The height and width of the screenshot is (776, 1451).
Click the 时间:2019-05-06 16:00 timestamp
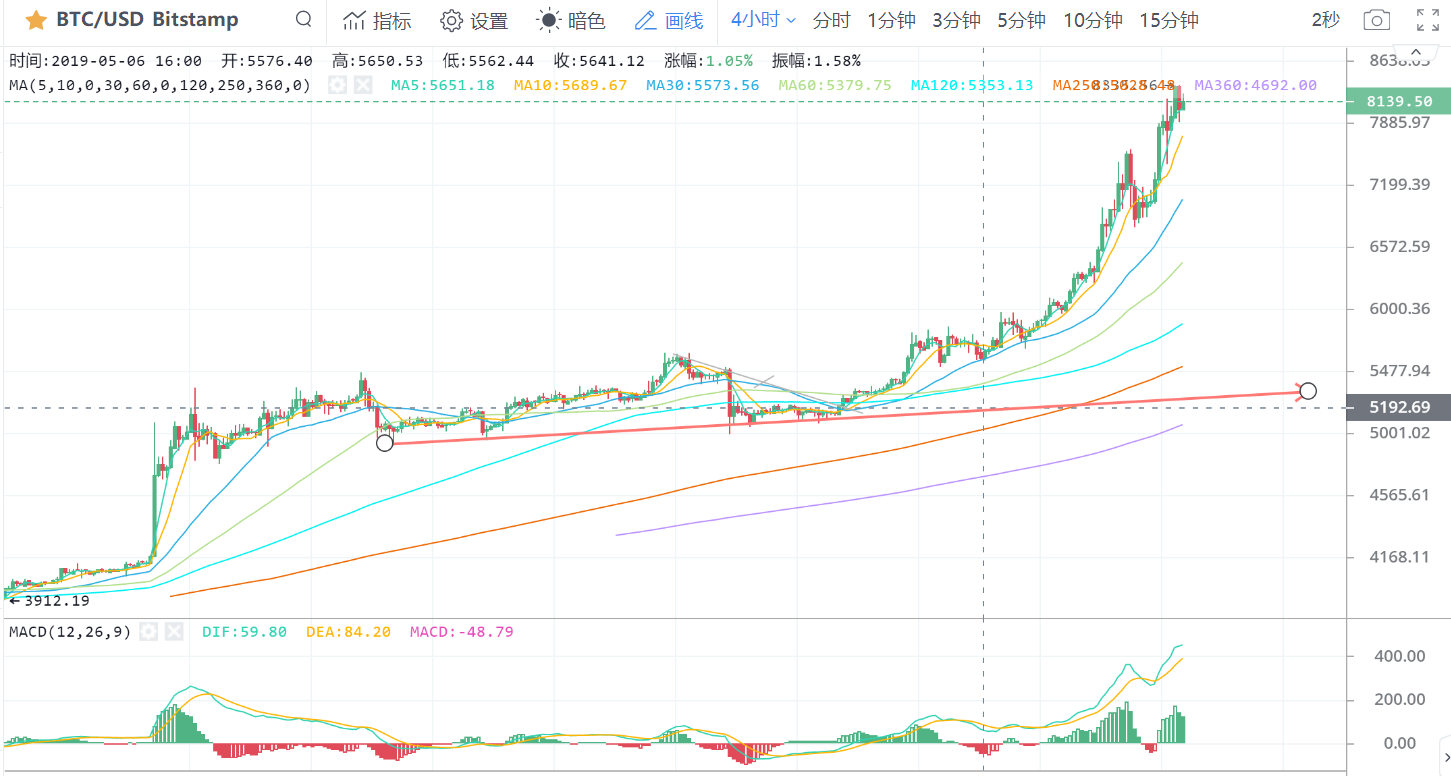(x=105, y=61)
